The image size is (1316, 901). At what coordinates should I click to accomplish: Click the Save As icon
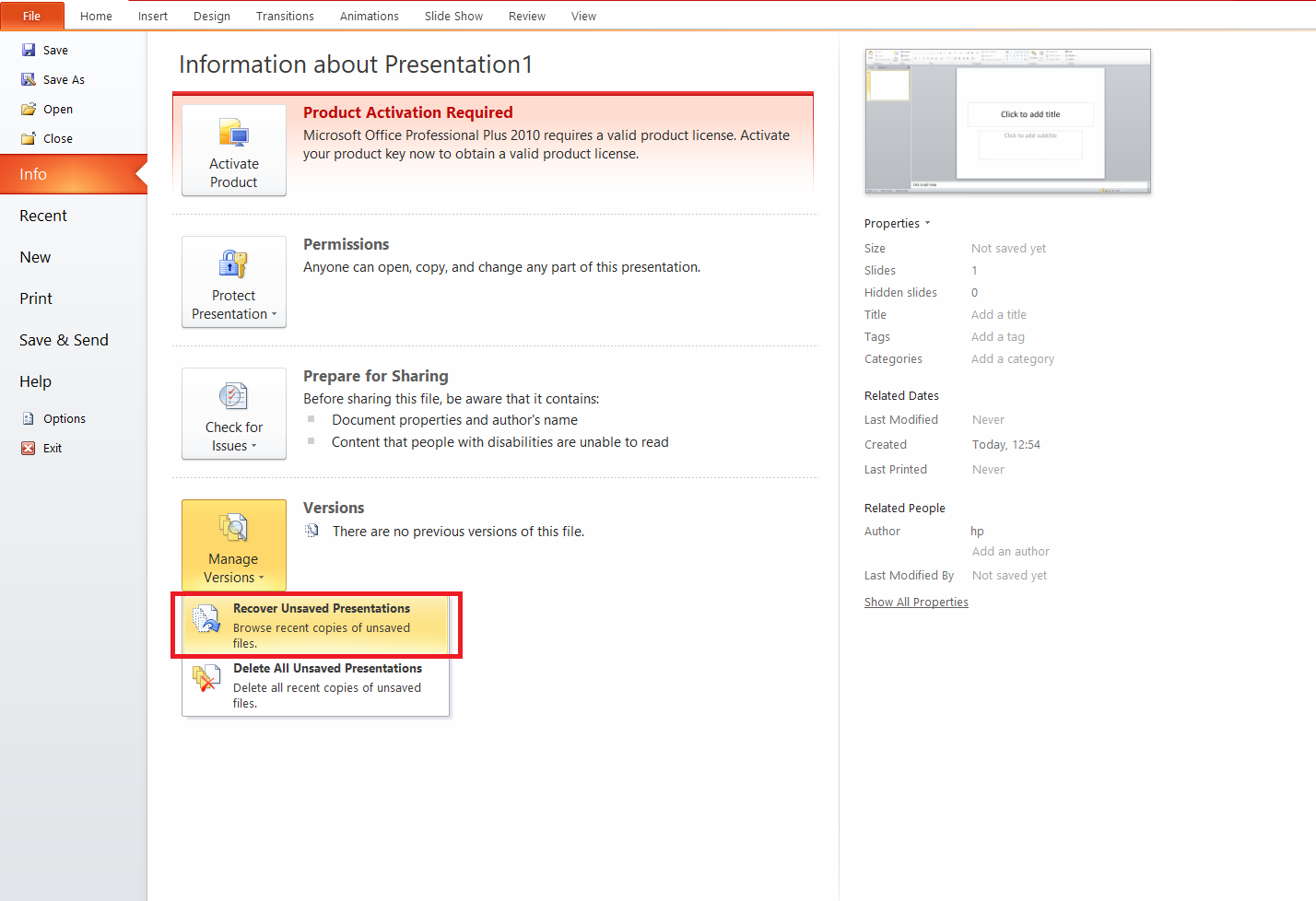(29, 80)
